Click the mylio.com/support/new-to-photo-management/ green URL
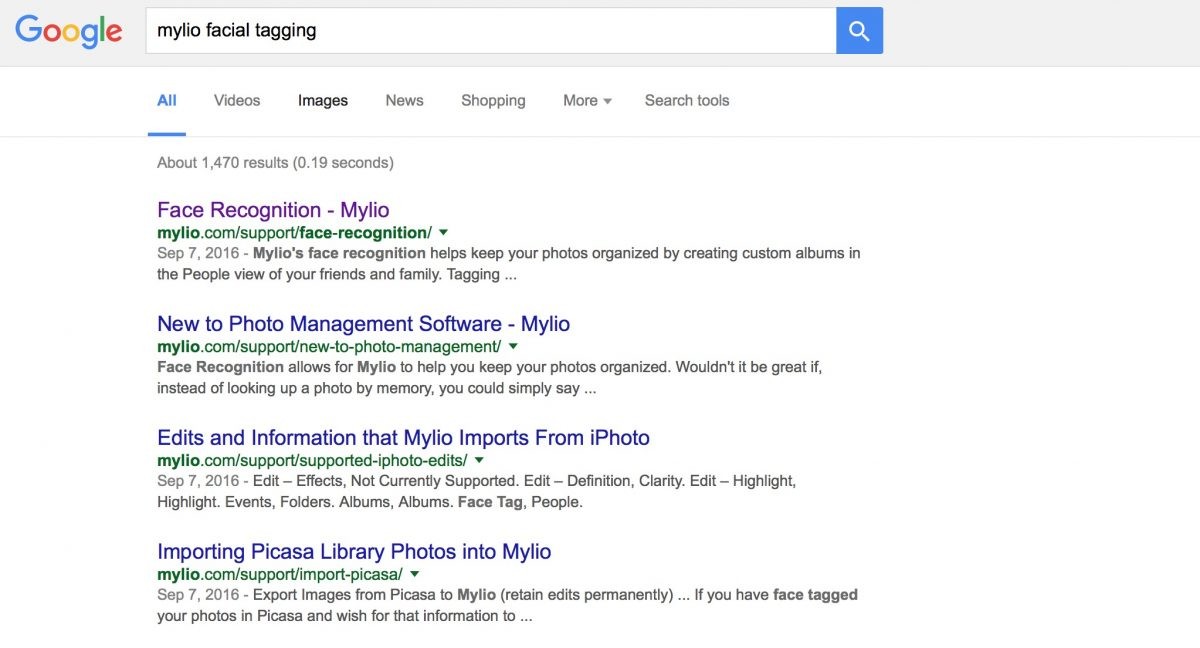The width and height of the screenshot is (1200, 648). 329,347
